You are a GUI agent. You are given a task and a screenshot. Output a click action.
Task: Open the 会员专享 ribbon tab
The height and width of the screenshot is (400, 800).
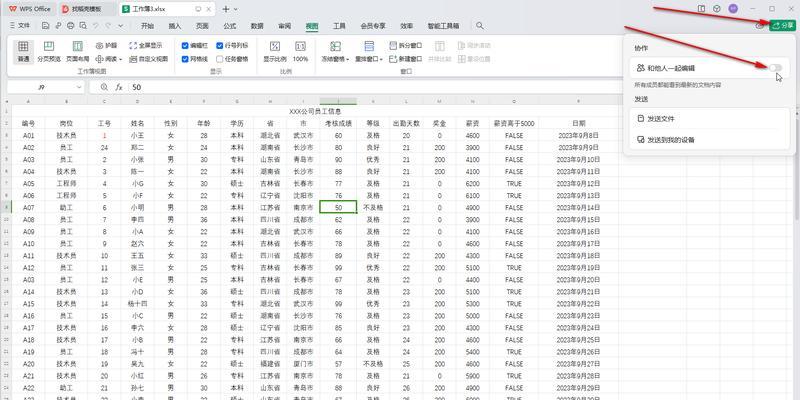point(373,26)
